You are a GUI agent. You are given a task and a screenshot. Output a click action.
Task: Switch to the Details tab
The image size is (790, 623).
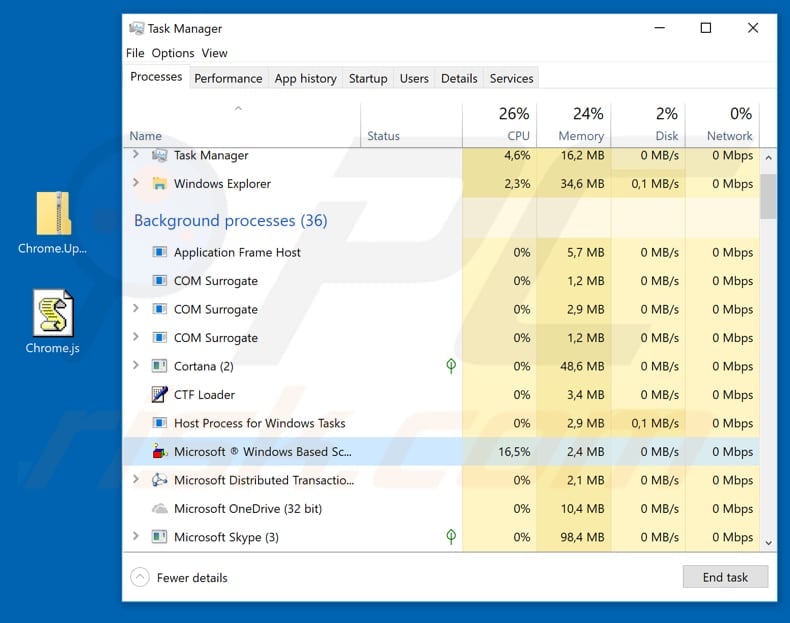459,79
